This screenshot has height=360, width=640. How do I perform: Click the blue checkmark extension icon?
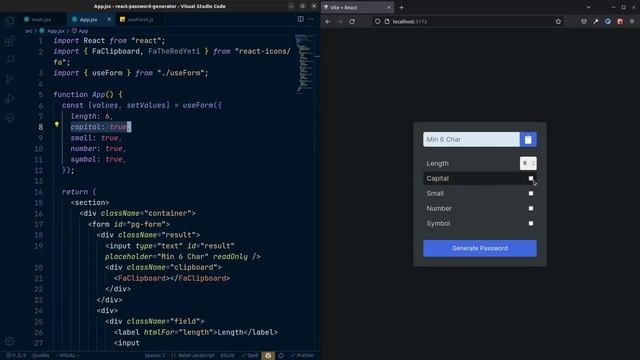click(608, 21)
